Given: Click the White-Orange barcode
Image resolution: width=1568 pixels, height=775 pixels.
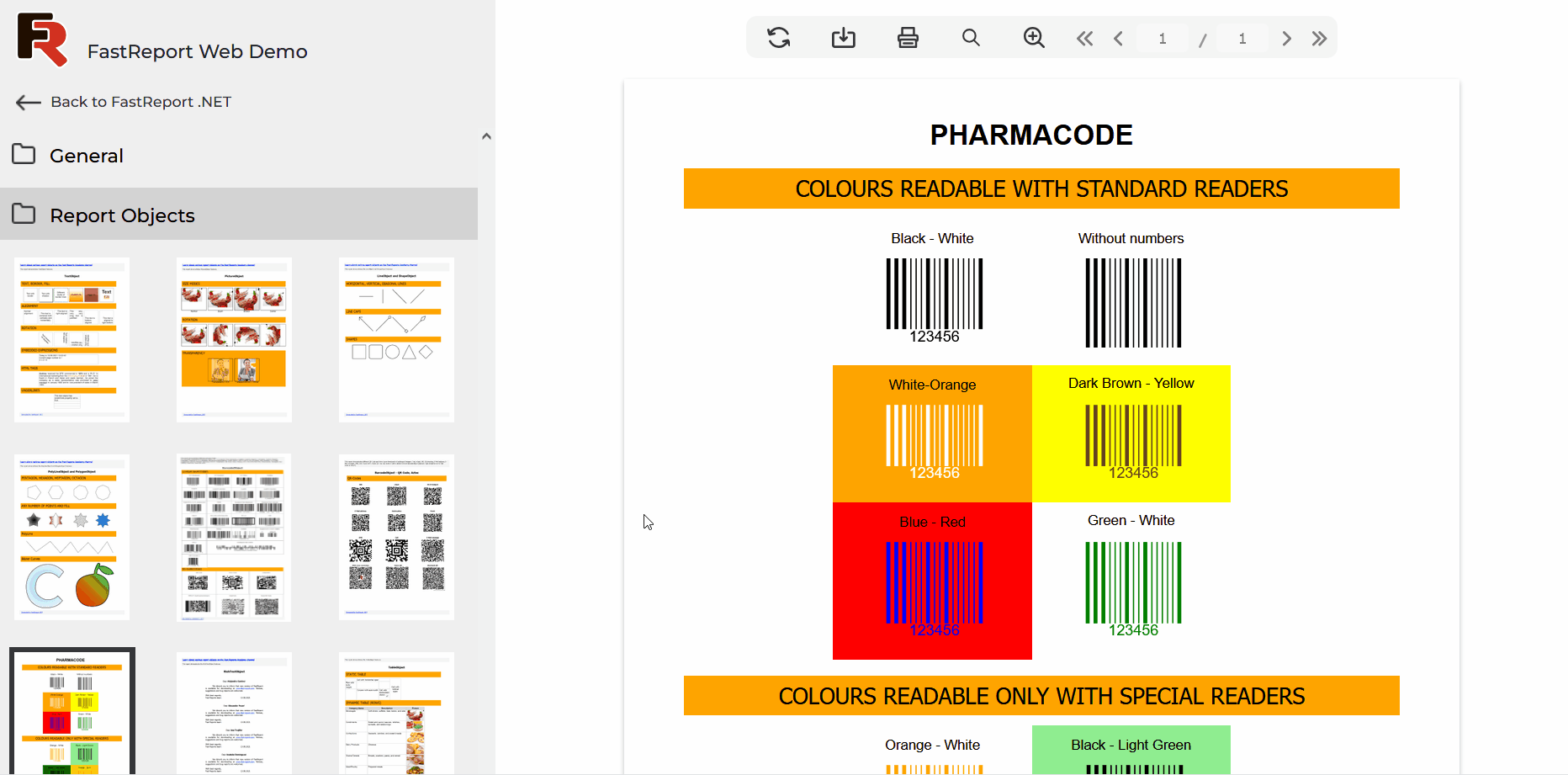Looking at the screenshot, I should (x=934, y=442).
